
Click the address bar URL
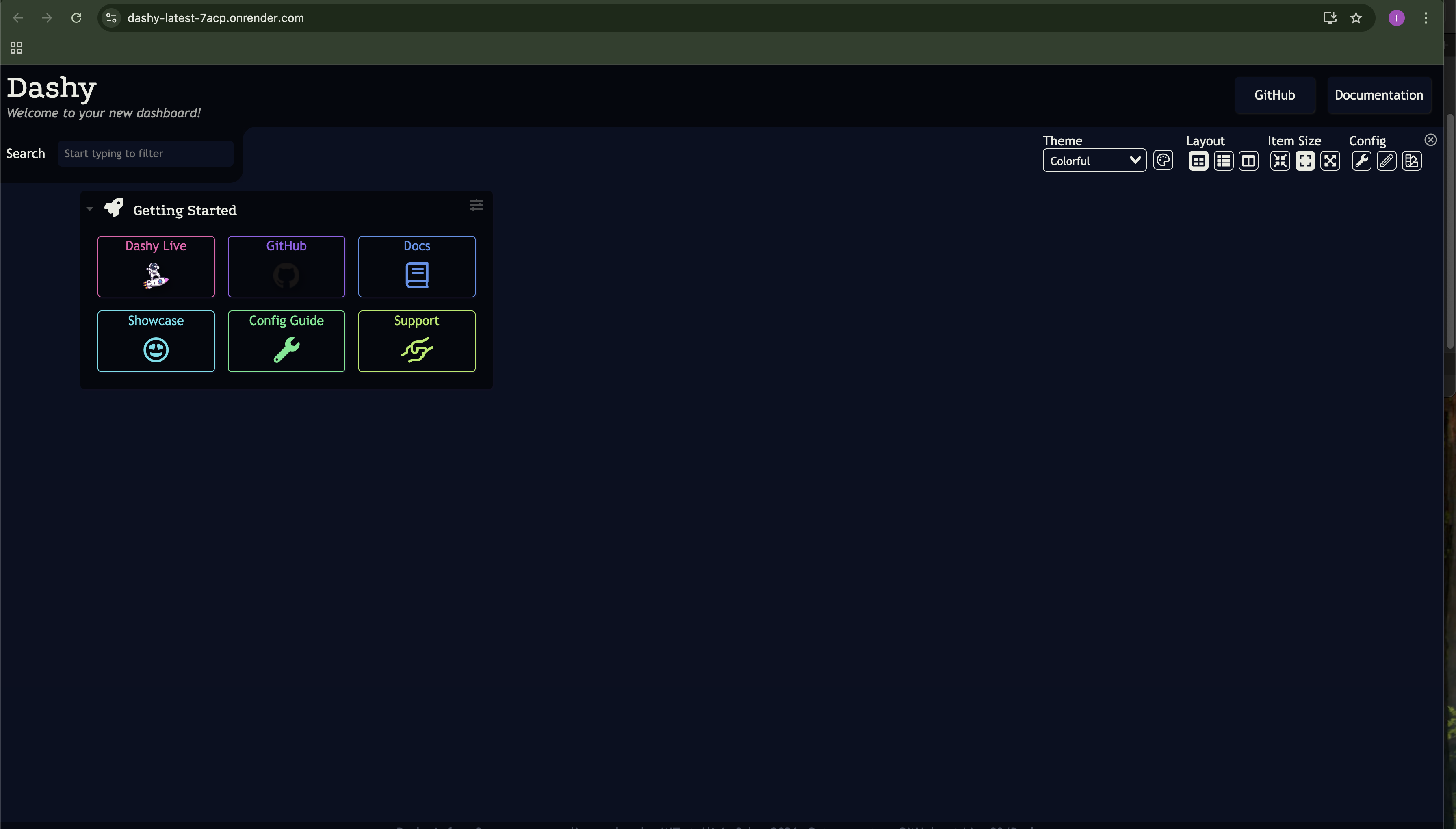[x=216, y=17]
